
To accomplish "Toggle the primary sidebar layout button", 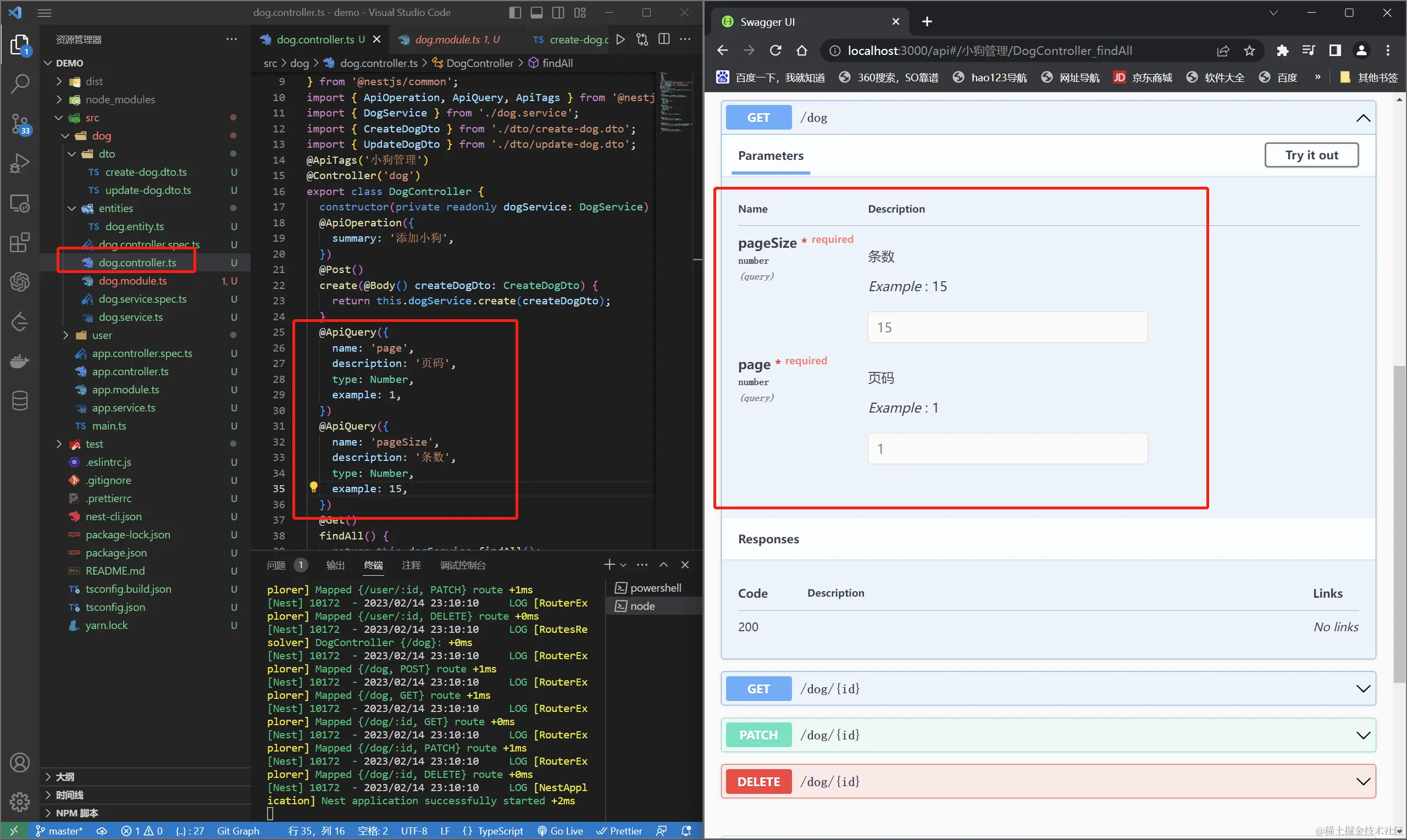I will (x=514, y=13).
